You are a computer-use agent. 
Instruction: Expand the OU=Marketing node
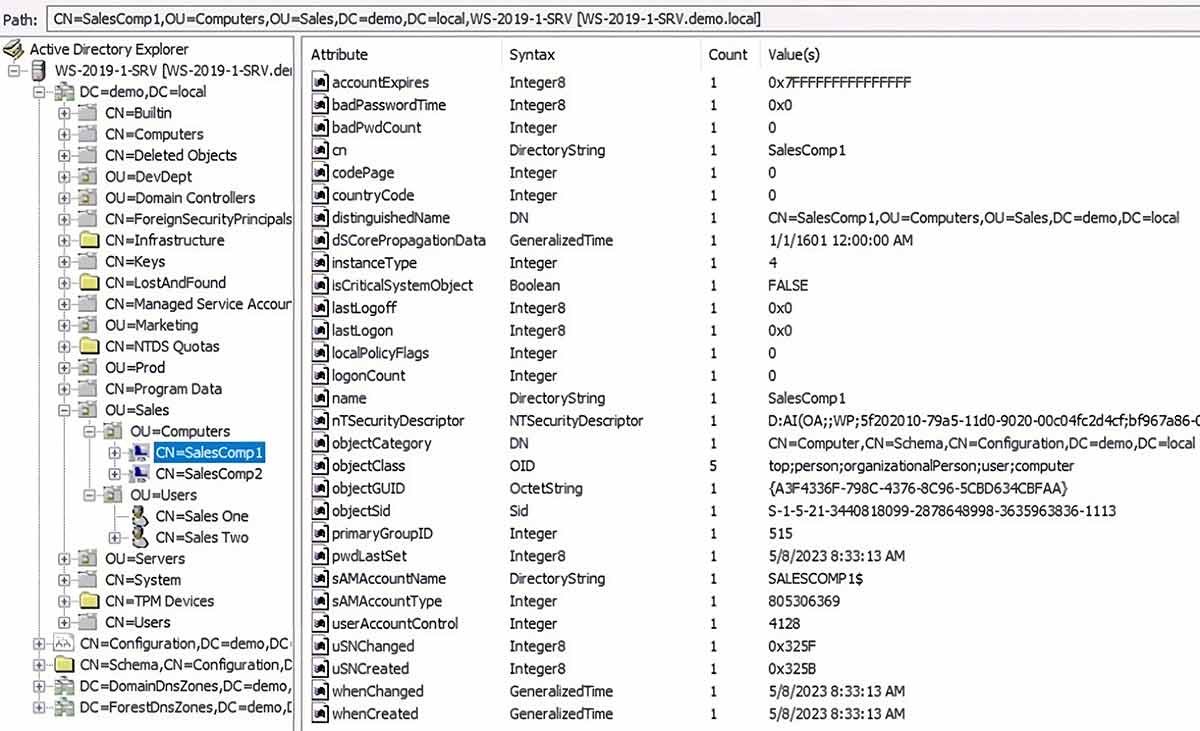tap(65, 325)
